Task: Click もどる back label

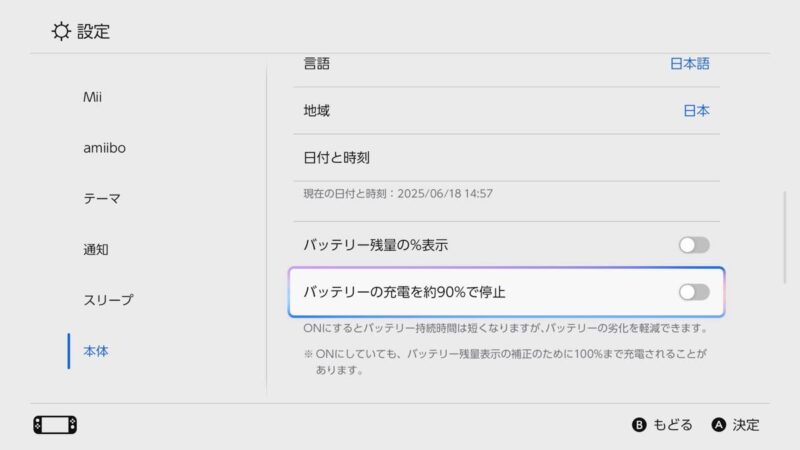Action: point(673,424)
